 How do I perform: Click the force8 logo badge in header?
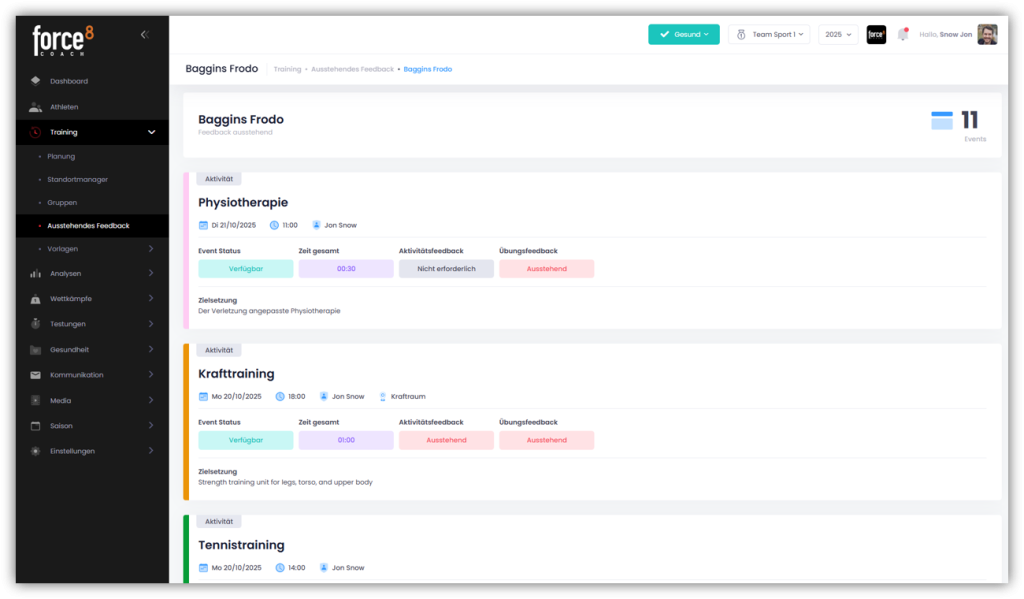point(876,35)
